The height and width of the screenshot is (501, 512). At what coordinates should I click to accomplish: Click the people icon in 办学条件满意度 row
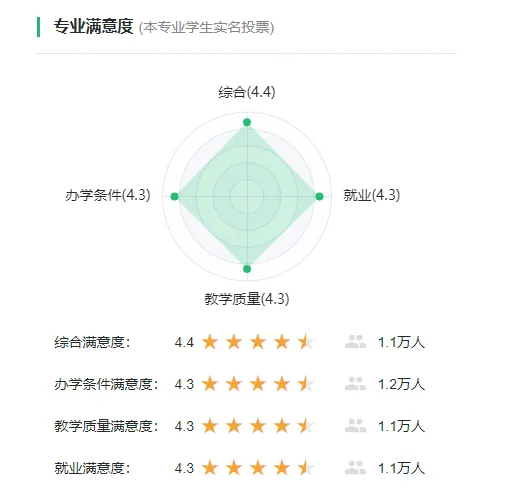[x=356, y=384]
